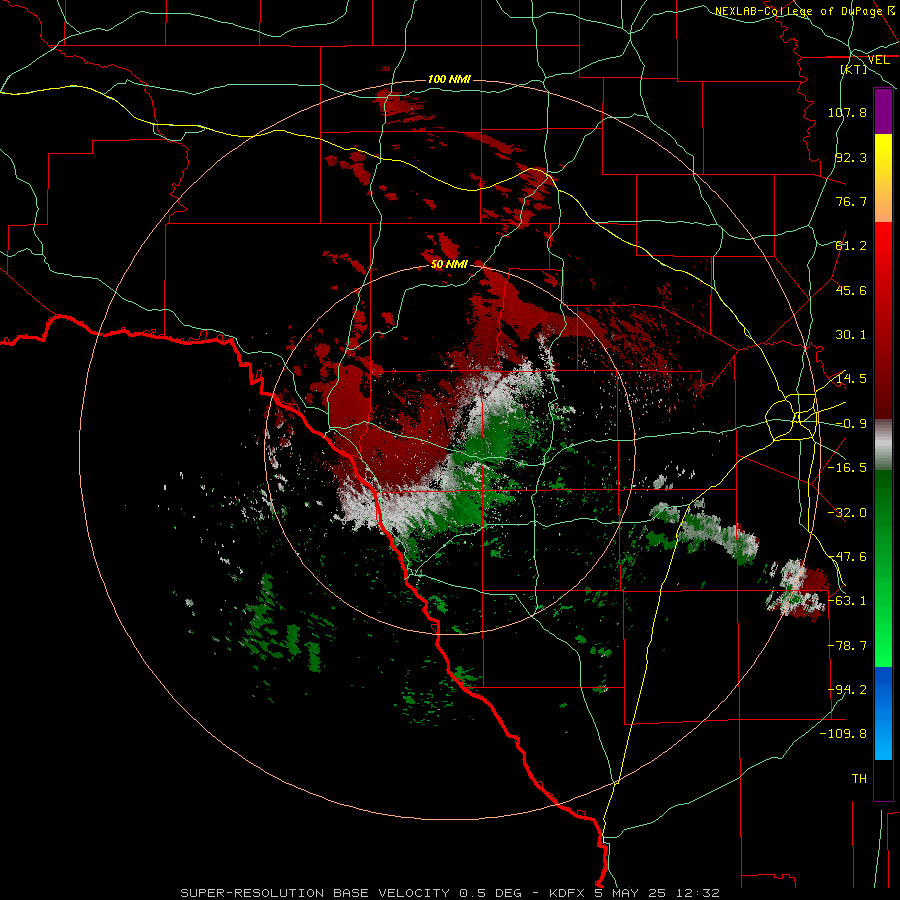Click the -32.0 velocity scale value
This screenshot has height=900, width=900.
[x=847, y=513]
